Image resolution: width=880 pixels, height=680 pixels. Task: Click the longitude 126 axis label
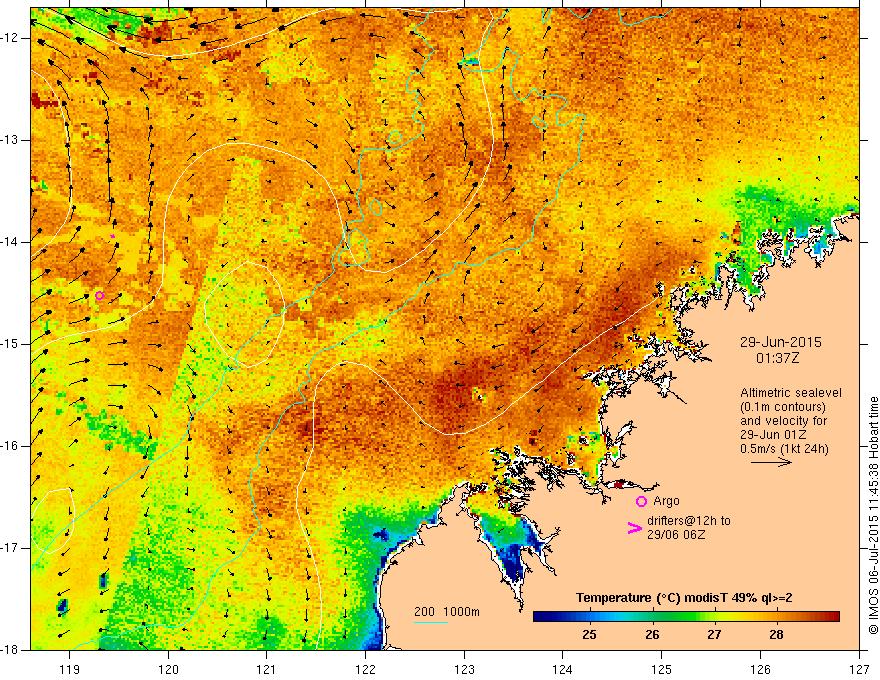[x=760, y=669]
